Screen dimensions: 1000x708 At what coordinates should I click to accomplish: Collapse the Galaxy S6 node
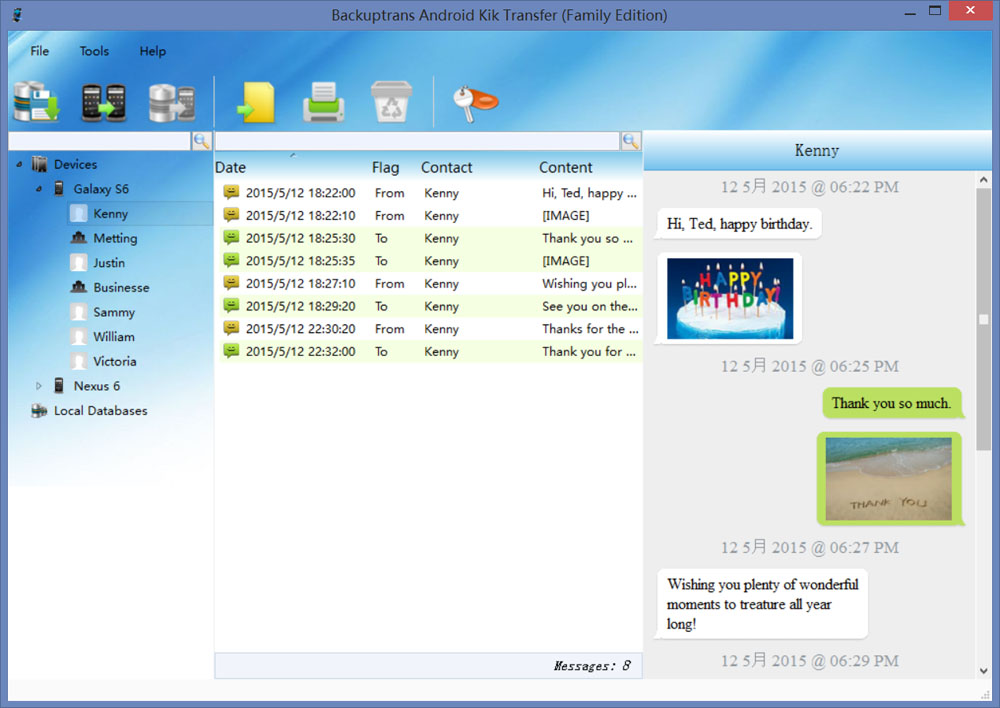(x=39, y=189)
